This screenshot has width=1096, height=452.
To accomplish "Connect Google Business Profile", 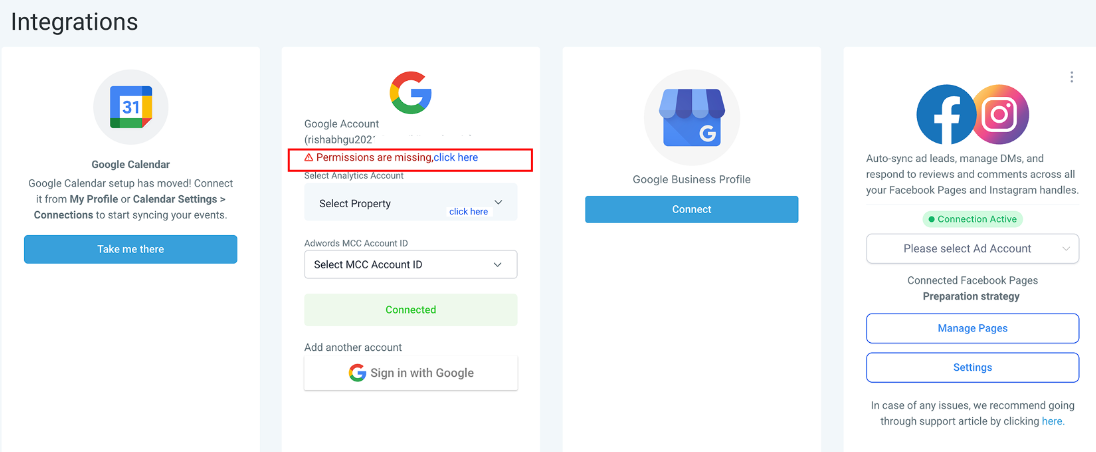I will pos(691,209).
